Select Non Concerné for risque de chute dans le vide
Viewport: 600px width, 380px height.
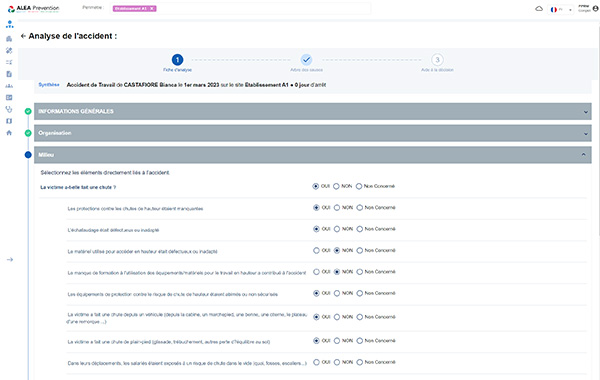click(x=360, y=362)
